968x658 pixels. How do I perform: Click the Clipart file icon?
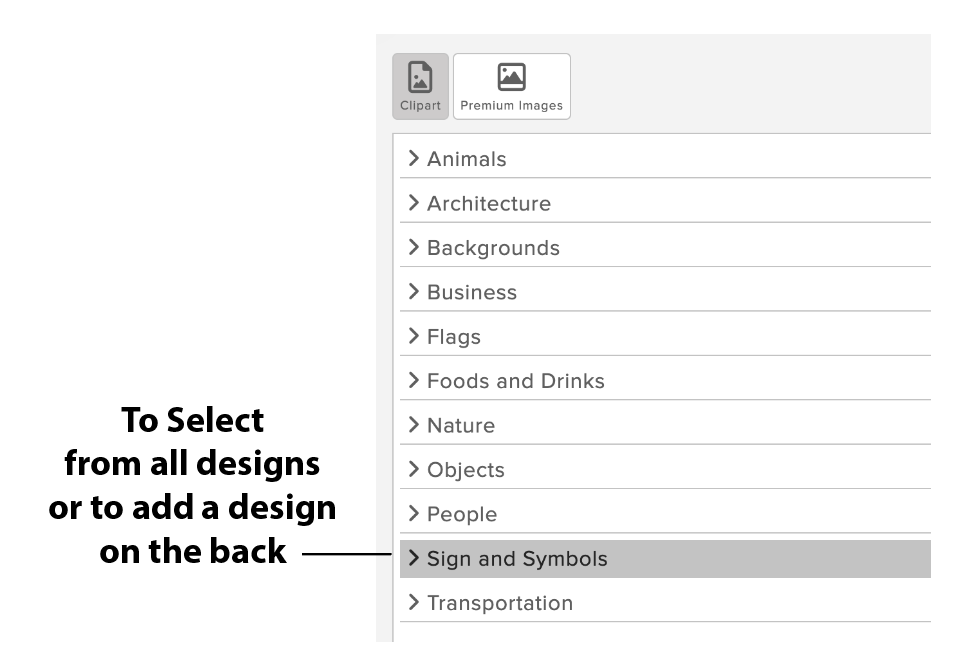[420, 77]
